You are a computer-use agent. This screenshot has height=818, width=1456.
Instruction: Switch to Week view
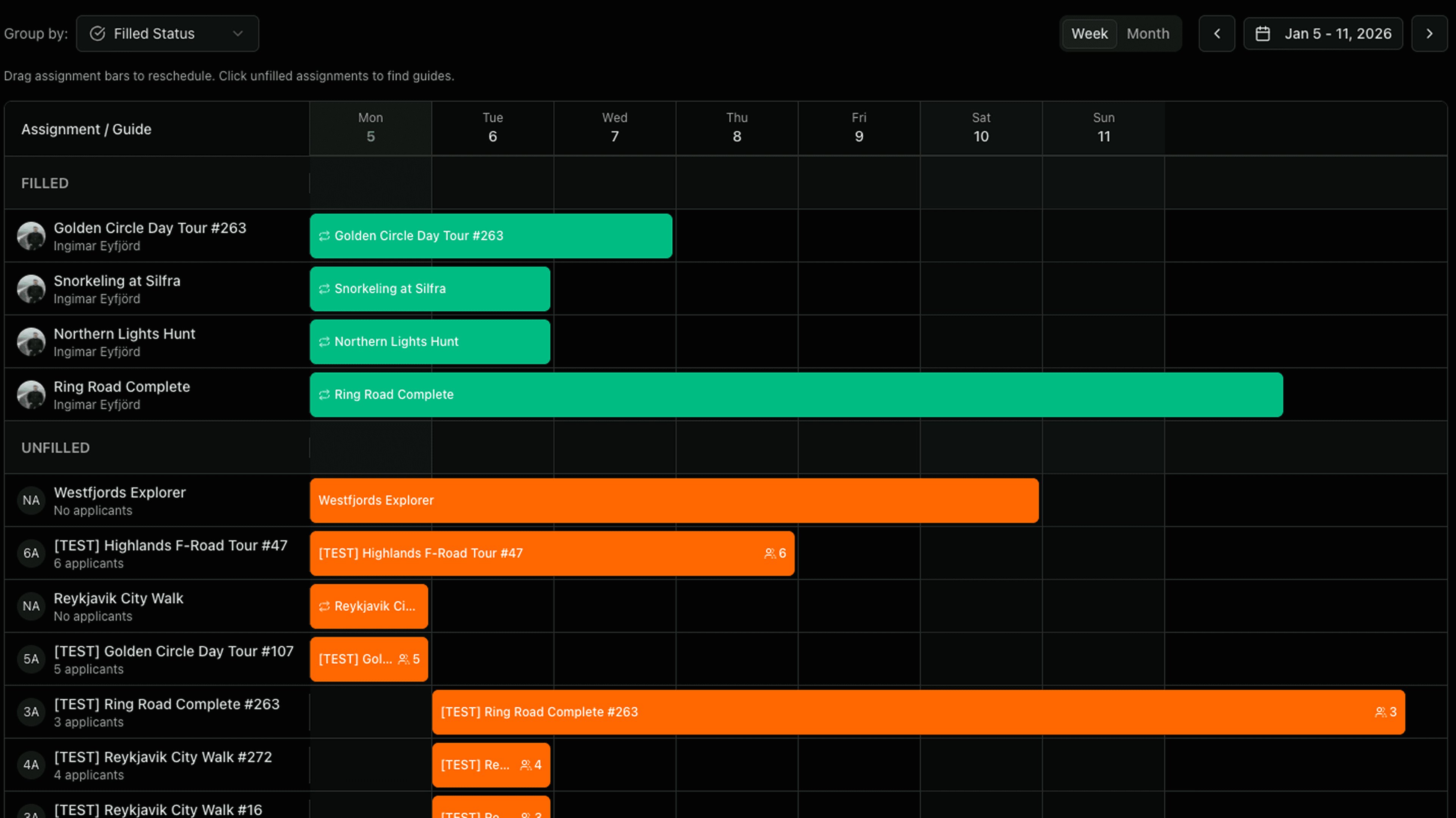point(1089,34)
